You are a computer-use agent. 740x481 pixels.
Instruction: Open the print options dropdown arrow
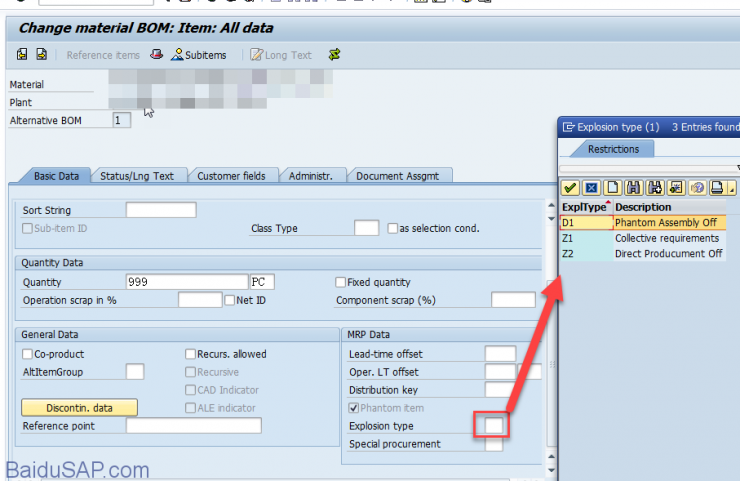click(x=731, y=189)
